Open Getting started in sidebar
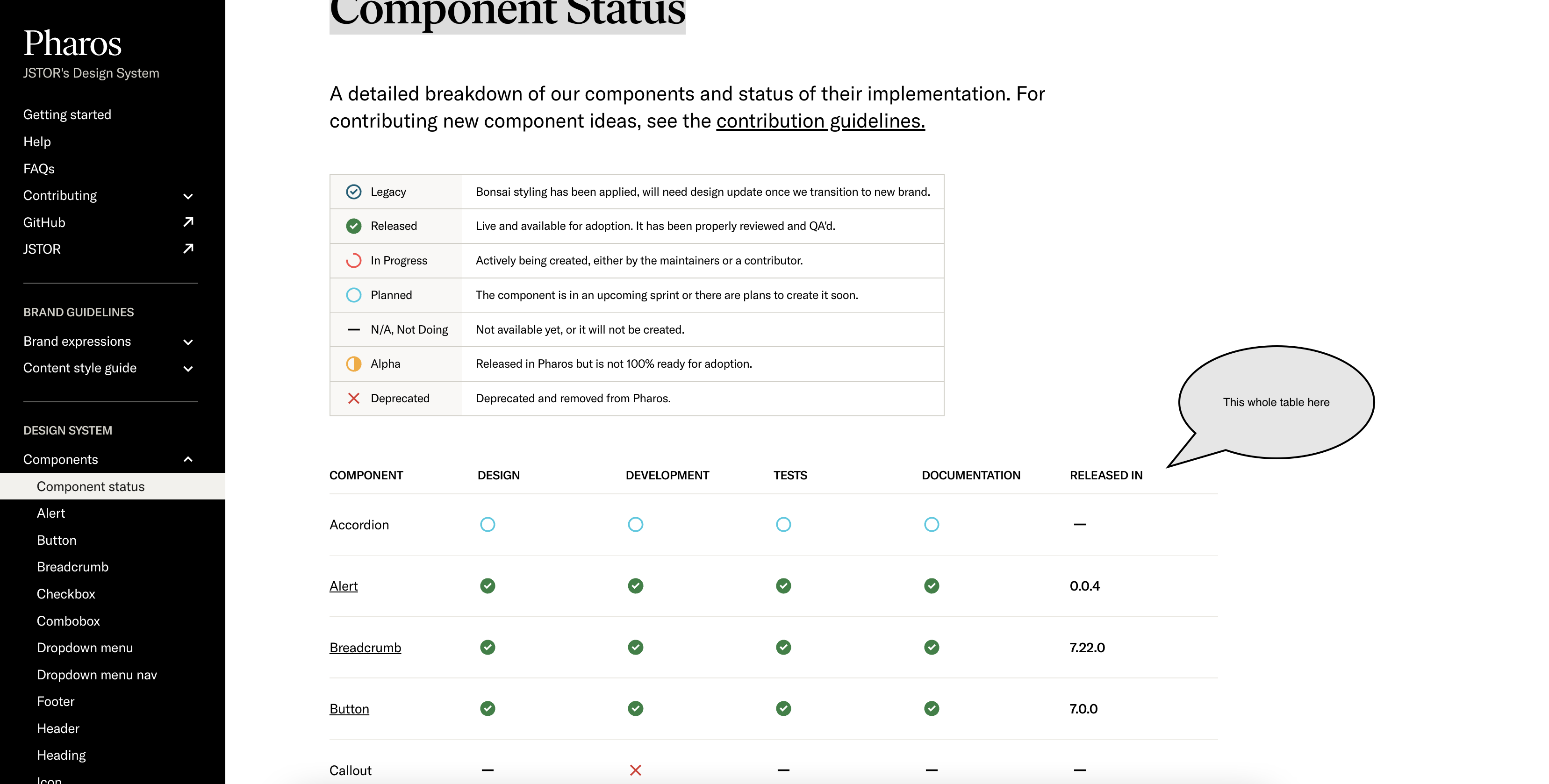This screenshot has height=784, width=1549. pyautogui.click(x=67, y=114)
